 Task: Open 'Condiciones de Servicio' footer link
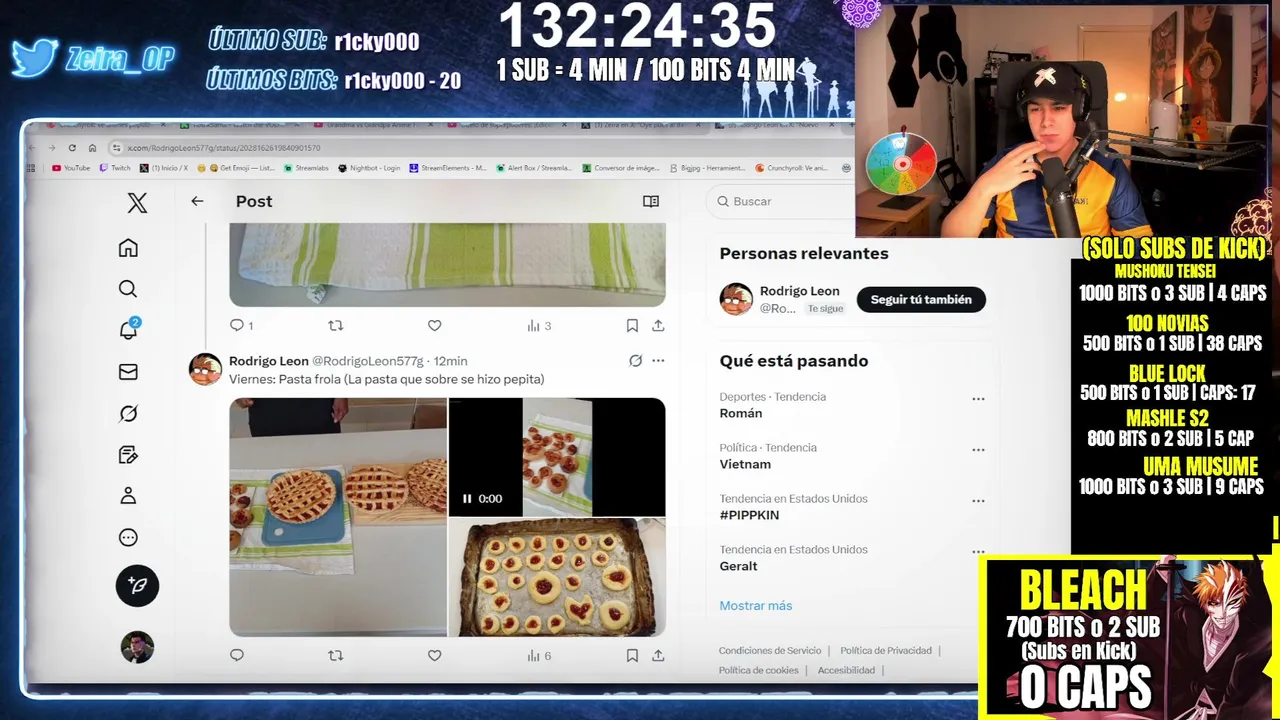[770, 650]
